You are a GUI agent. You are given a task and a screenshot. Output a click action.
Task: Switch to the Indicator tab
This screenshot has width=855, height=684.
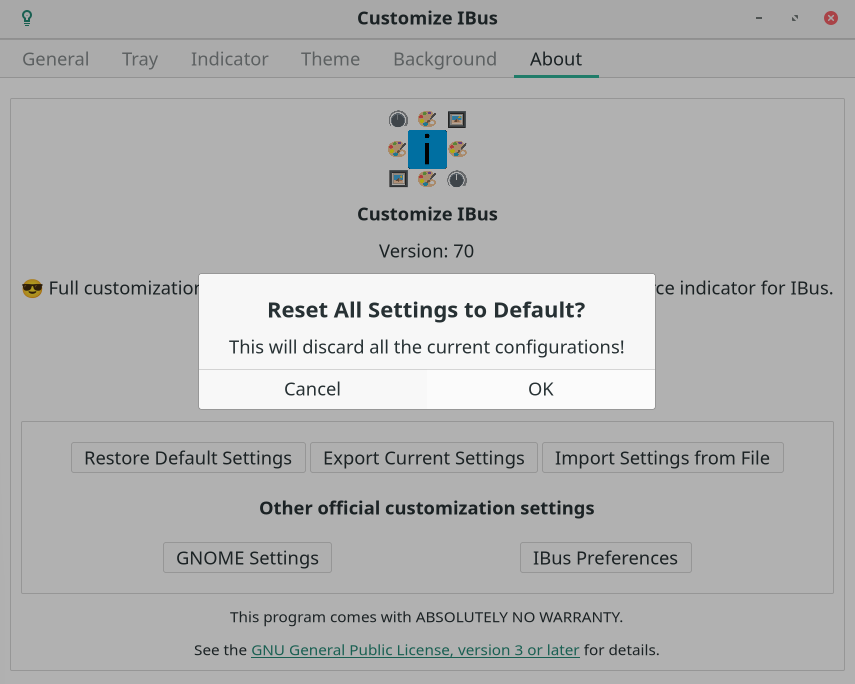[230, 59]
